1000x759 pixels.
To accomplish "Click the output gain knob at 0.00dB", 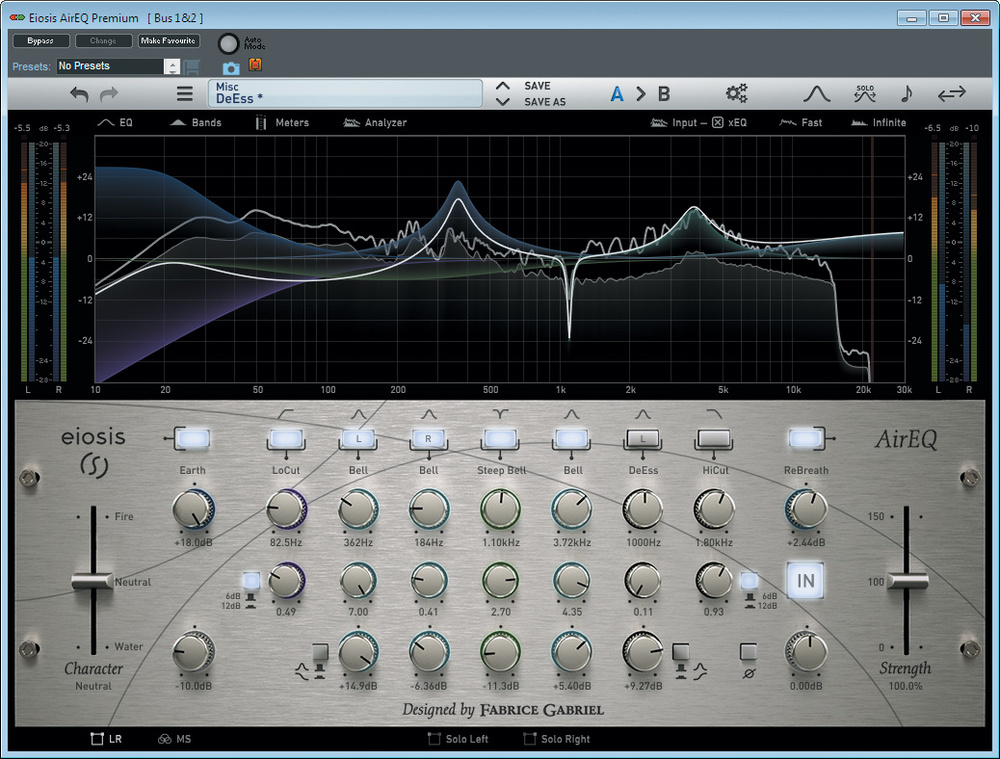I will pyautogui.click(x=805, y=652).
